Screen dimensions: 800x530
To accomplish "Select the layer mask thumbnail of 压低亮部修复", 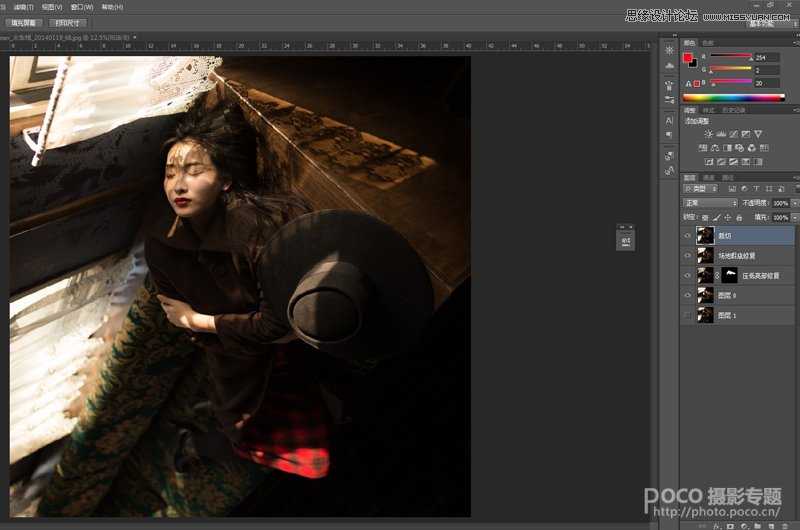I will click(729, 275).
